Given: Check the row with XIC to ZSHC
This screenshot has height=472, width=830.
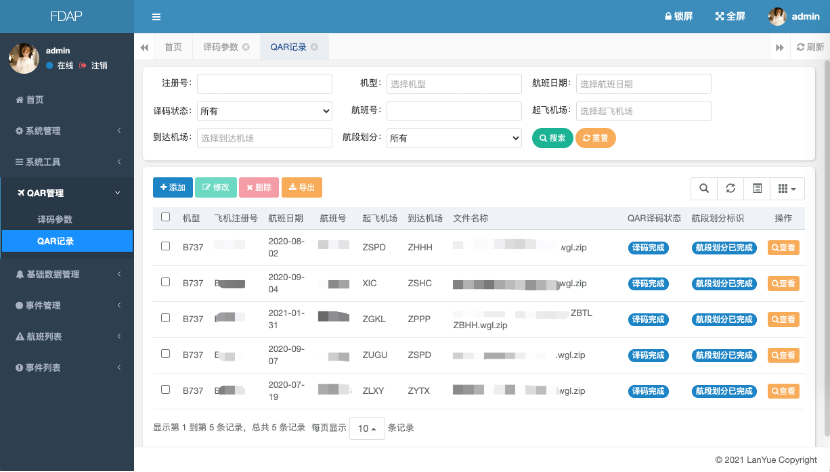Looking at the screenshot, I should point(166,282).
